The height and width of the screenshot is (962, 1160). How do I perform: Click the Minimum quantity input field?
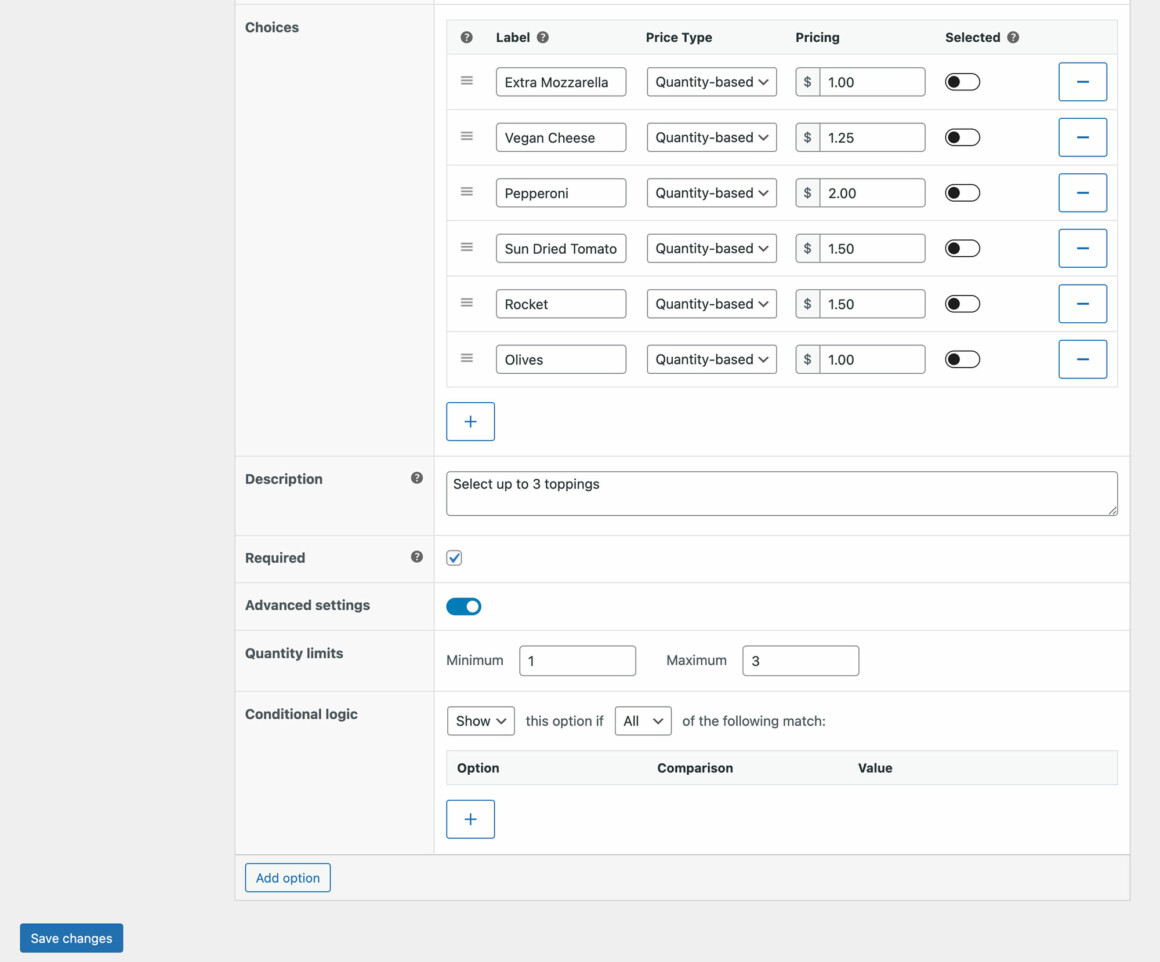click(x=577, y=660)
